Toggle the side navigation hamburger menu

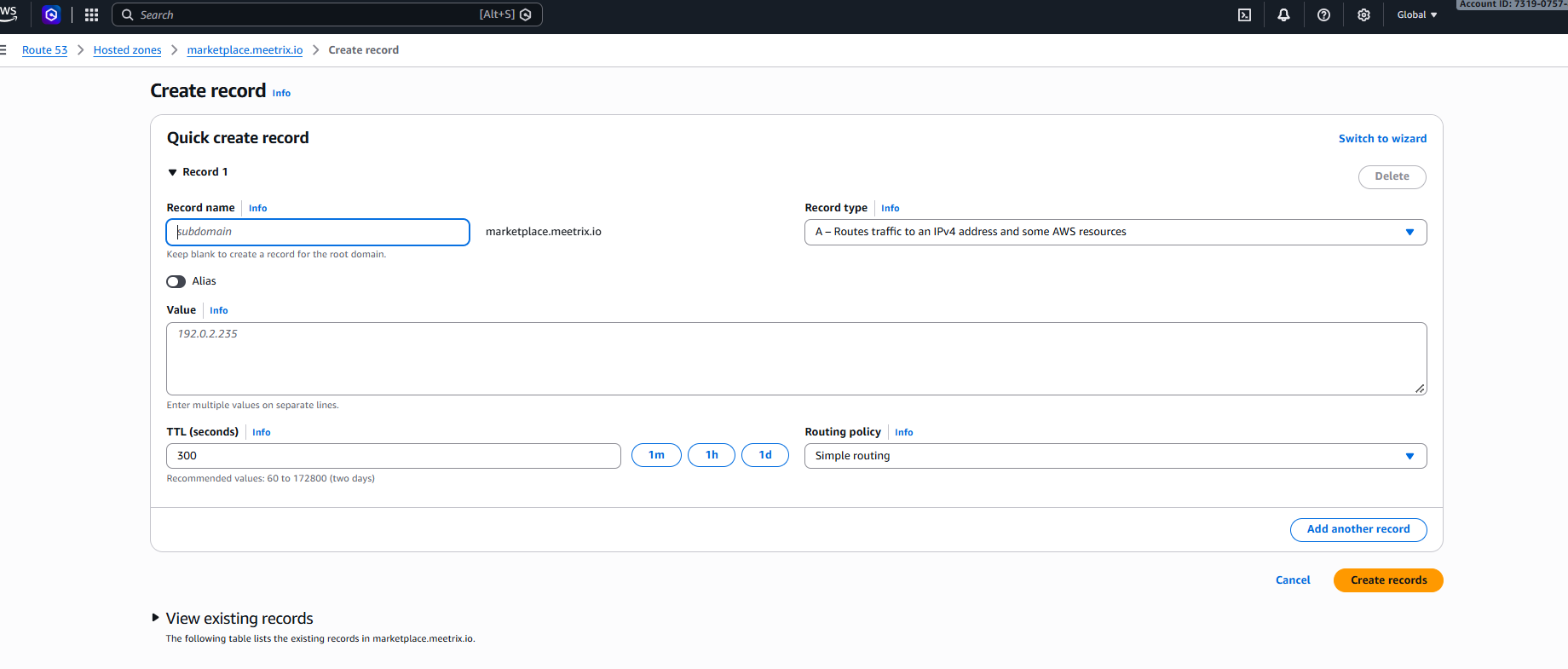pyautogui.click(x=3, y=49)
